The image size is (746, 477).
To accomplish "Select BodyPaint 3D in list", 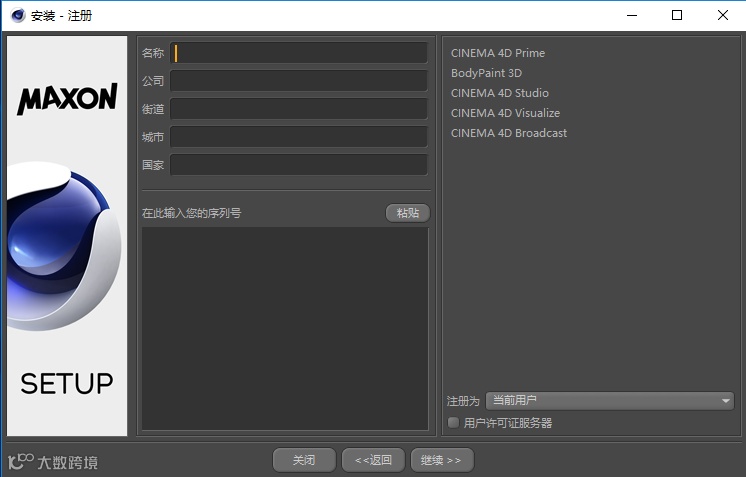I will [x=486, y=73].
